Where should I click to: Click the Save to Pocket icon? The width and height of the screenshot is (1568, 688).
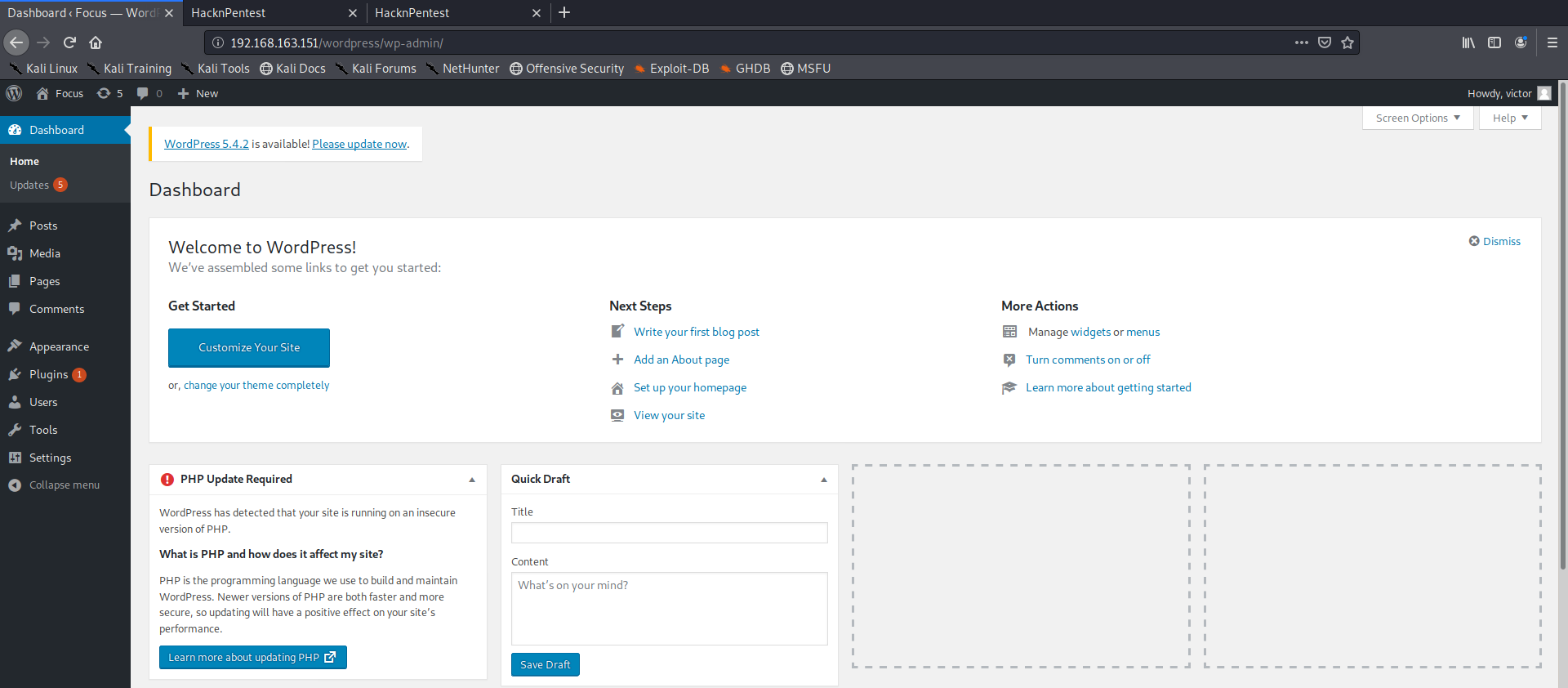coord(1325,42)
